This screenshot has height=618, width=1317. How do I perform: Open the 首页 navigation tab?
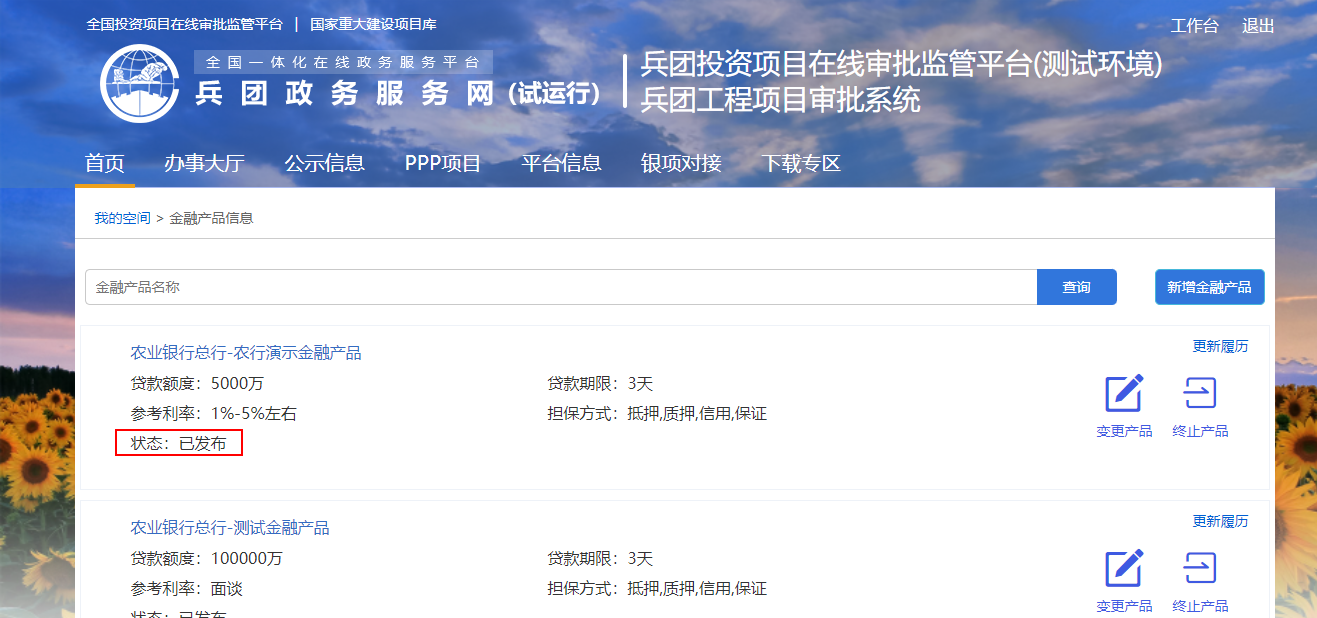105,164
